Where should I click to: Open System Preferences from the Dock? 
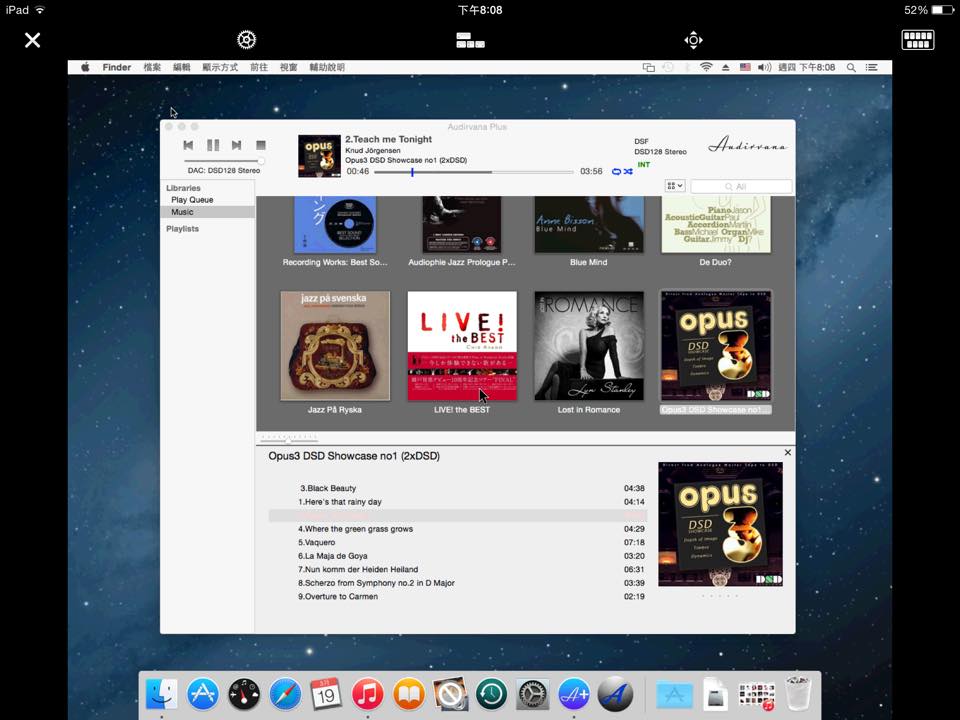(x=533, y=694)
